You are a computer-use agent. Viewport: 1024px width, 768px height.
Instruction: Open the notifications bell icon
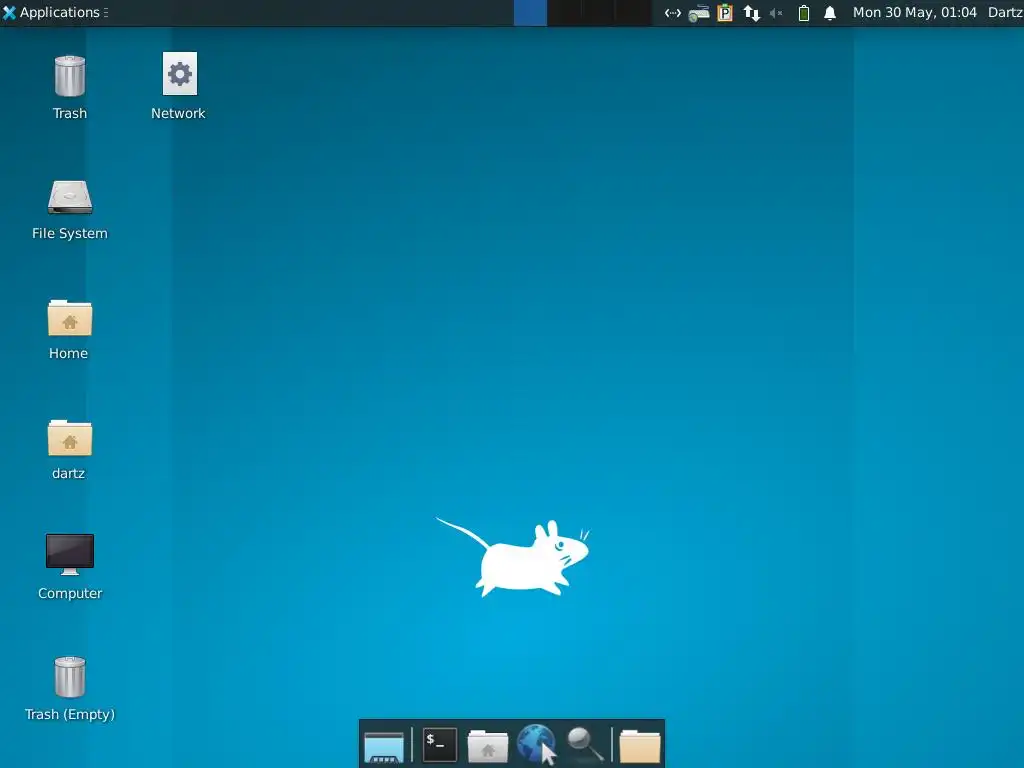pyautogui.click(x=830, y=13)
